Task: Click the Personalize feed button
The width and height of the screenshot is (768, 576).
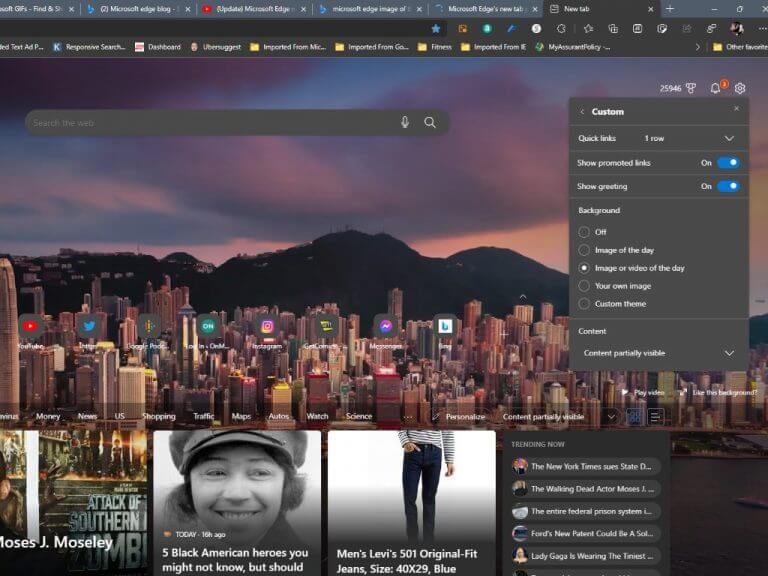Action: click(x=459, y=417)
